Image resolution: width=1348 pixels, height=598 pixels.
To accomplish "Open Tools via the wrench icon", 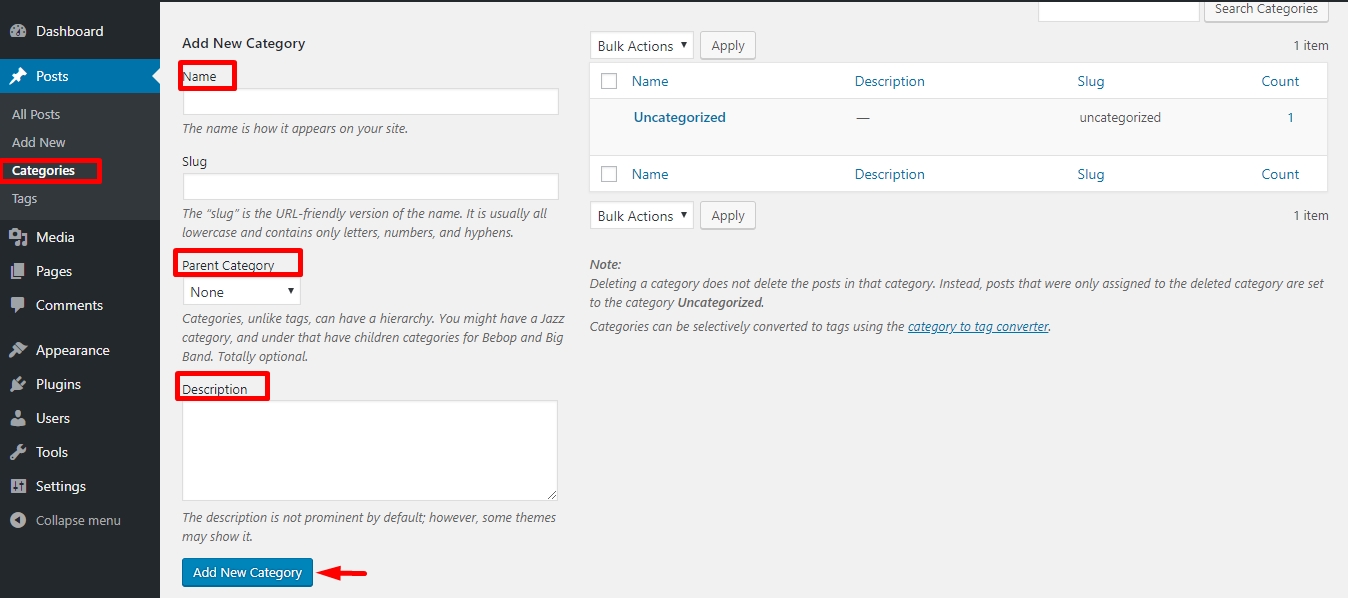I will pyautogui.click(x=18, y=452).
